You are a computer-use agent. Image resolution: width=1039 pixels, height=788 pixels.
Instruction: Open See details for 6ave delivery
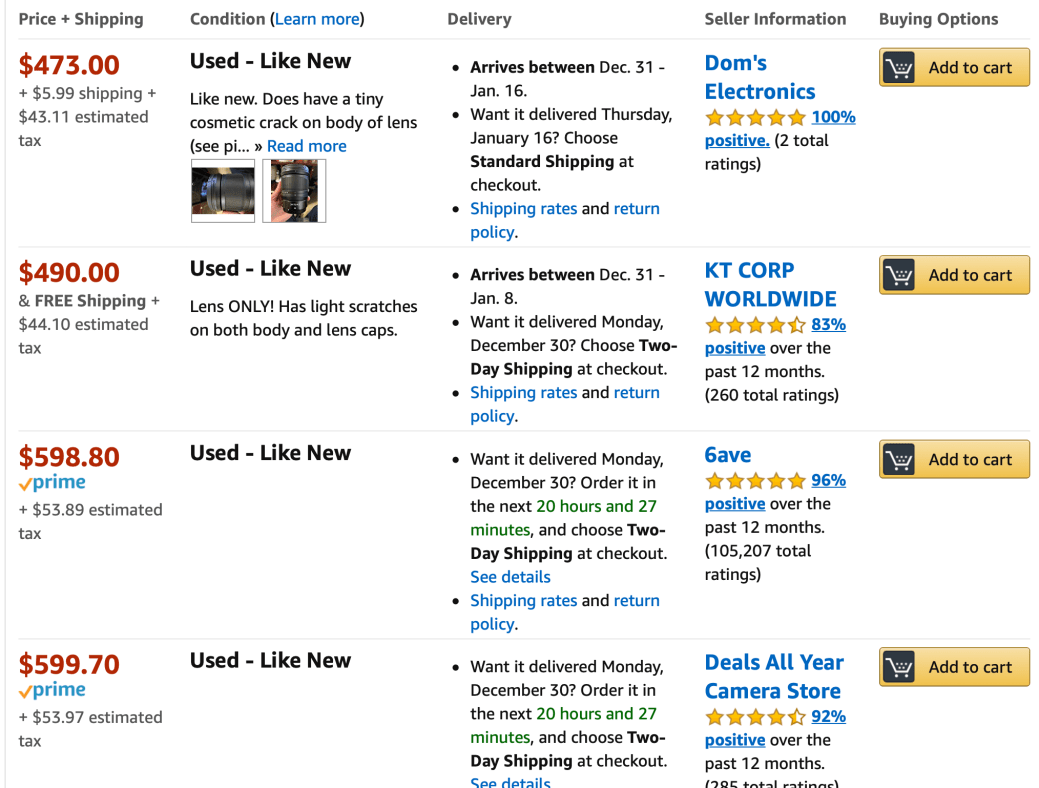point(510,577)
